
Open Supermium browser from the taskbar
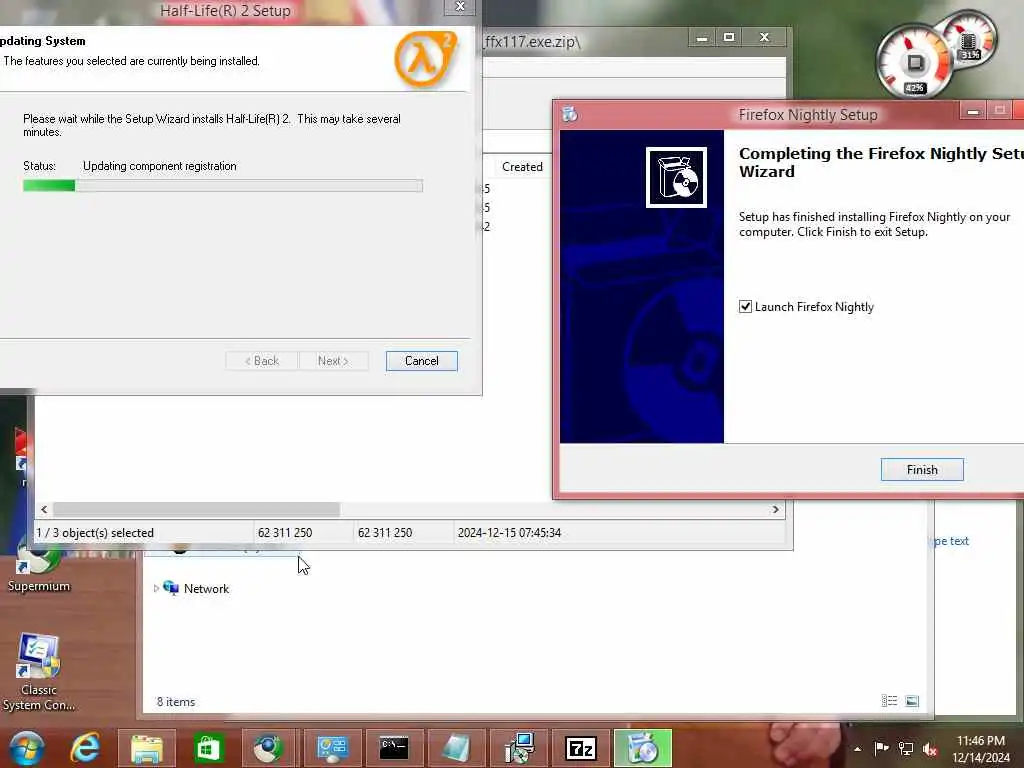coord(268,748)
